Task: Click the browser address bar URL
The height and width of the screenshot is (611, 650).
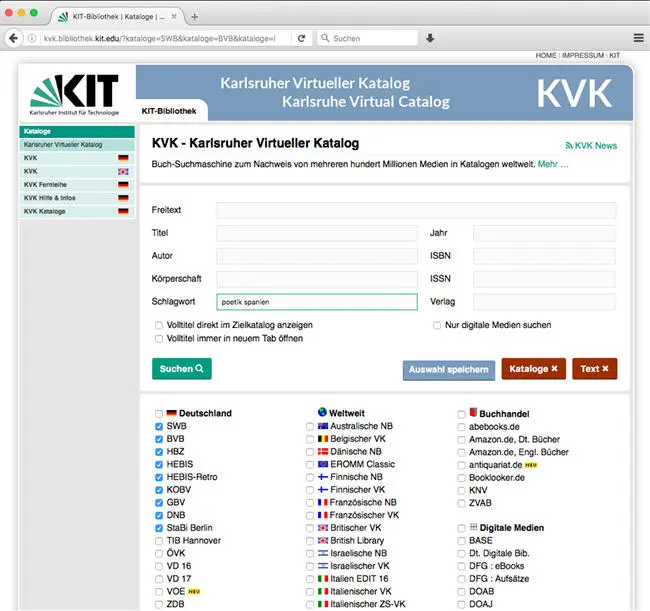Action: coord(160,38)
